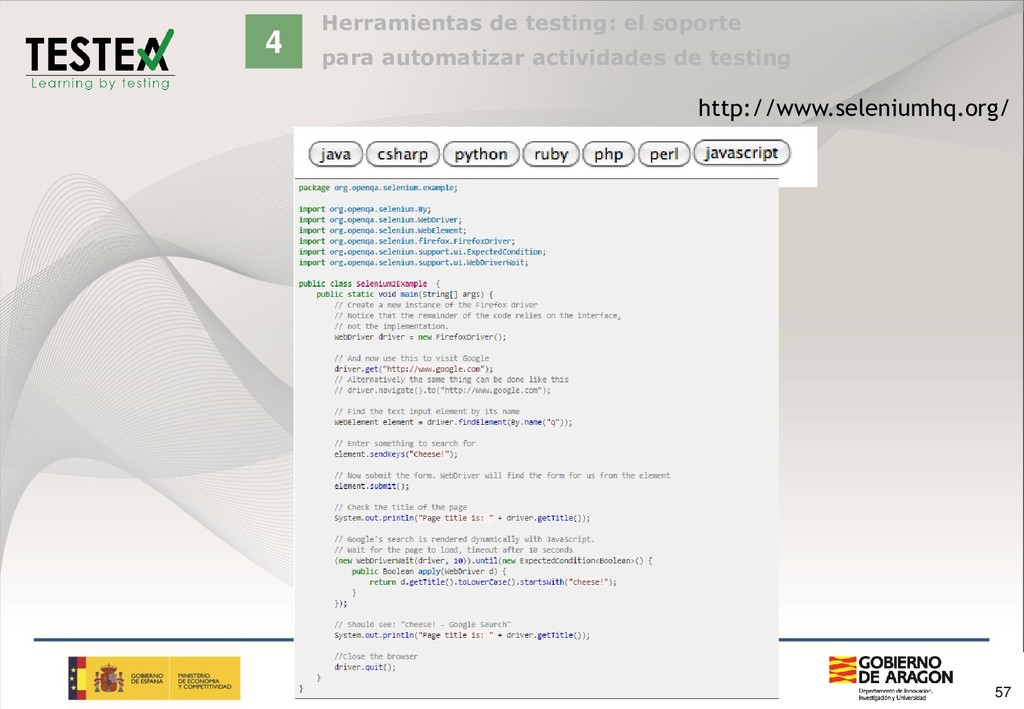Viewport: 1024px width, 709px height.
Task: Click the green section number 4 box
Action: pyautogui.click(x=274, y=42)
